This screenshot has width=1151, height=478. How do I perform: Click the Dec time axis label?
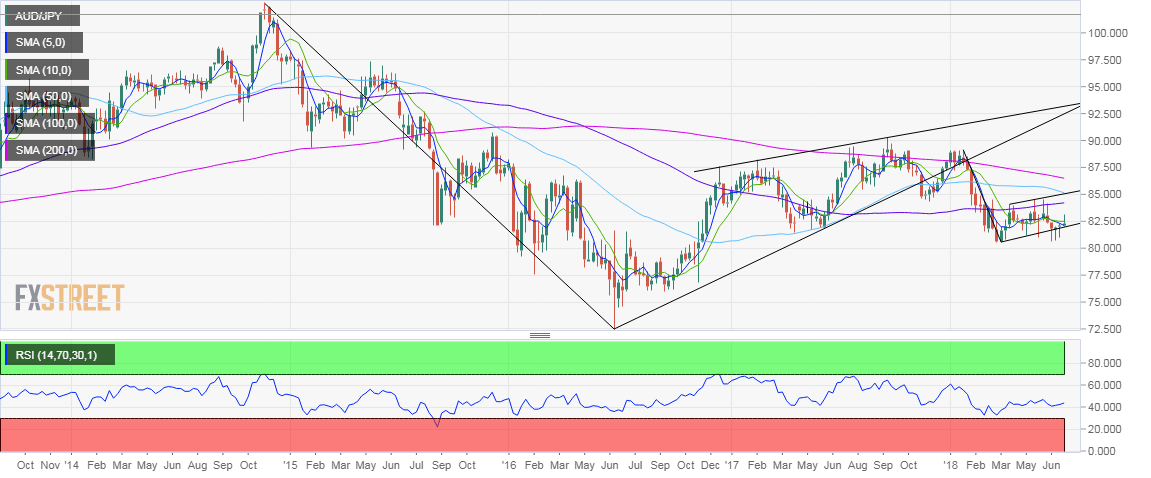(710, 466)
